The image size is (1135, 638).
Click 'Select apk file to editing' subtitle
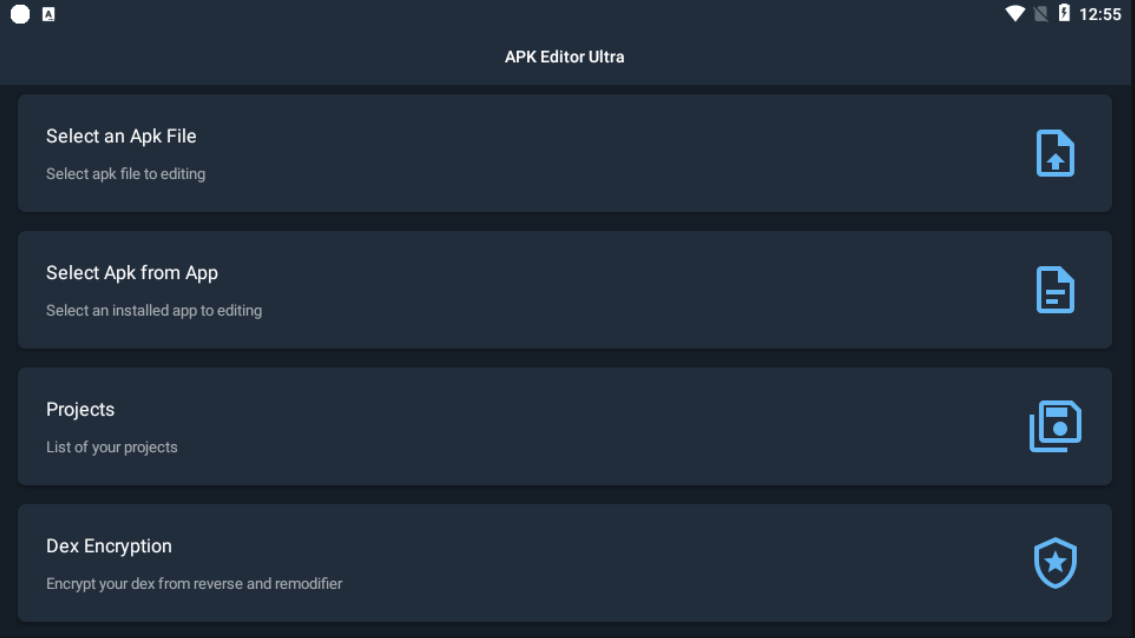(125, 174)
